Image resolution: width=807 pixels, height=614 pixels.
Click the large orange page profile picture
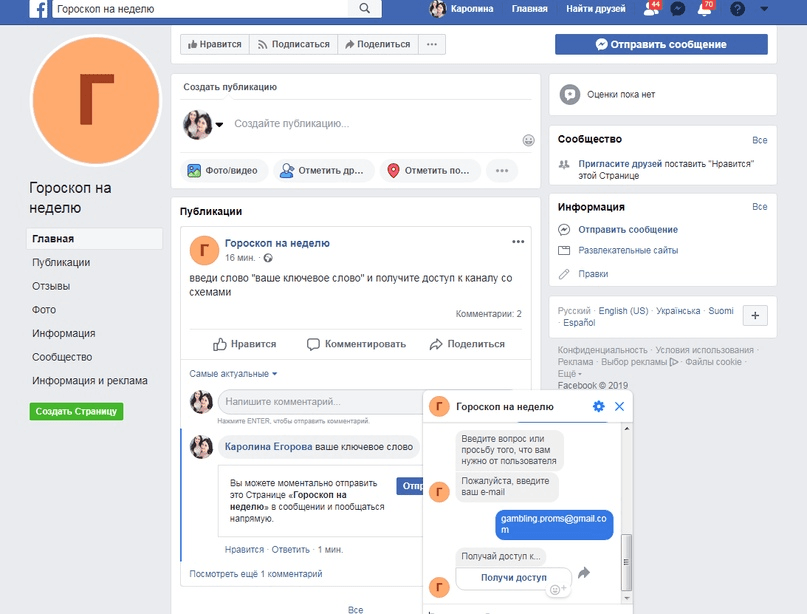click(x=96, y=100)
